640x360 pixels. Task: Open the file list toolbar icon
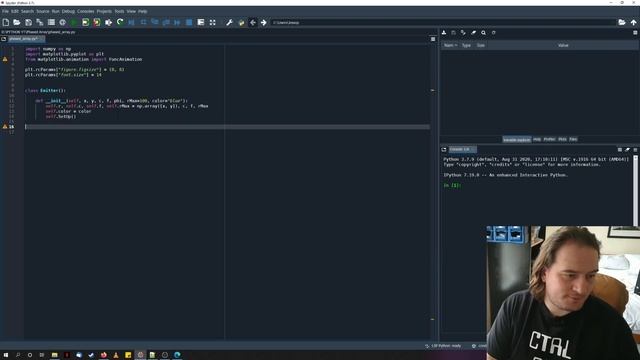point(51,22)
